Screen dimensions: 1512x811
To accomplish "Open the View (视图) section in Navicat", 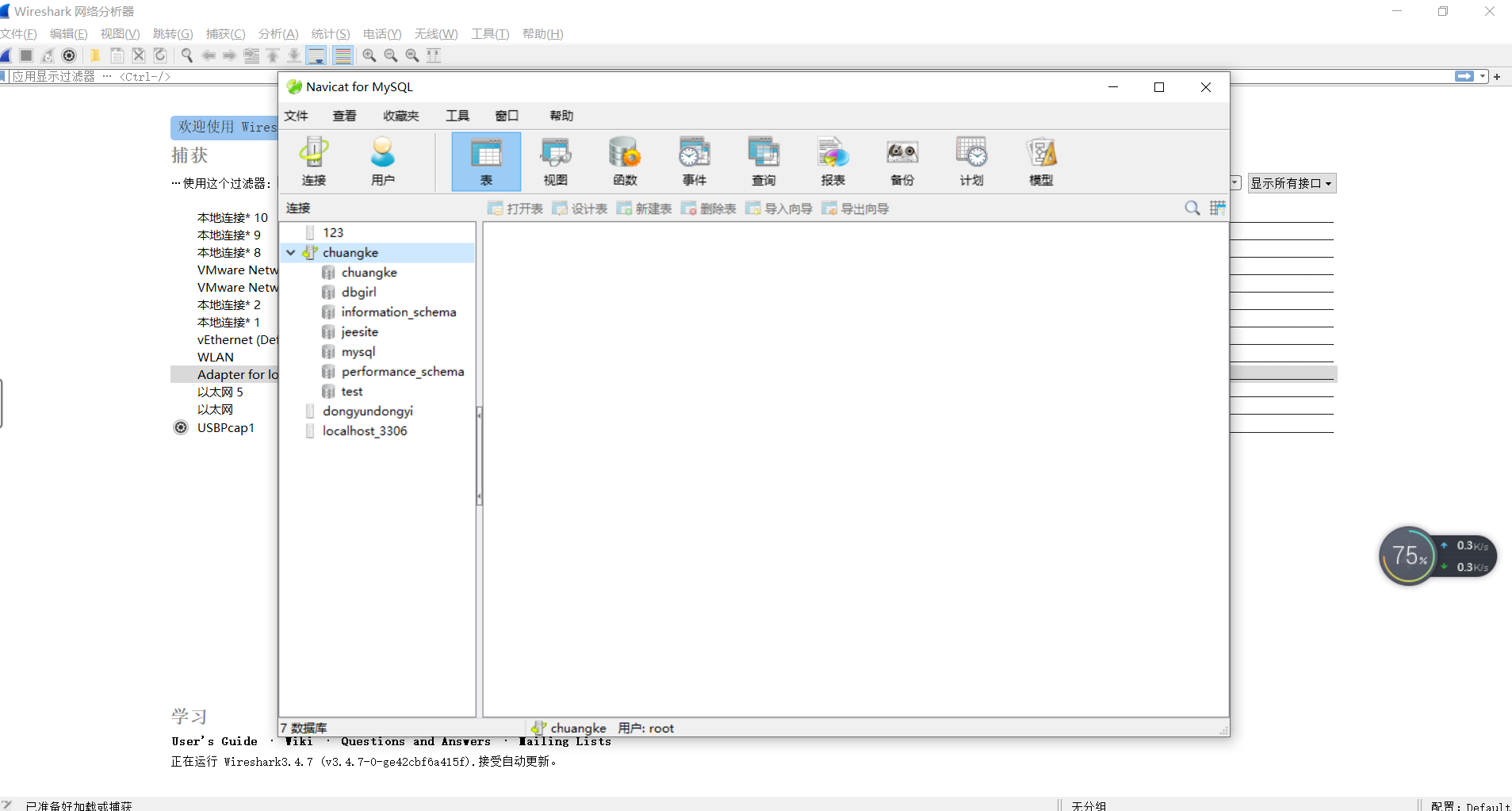I will [x=555, y=162].
